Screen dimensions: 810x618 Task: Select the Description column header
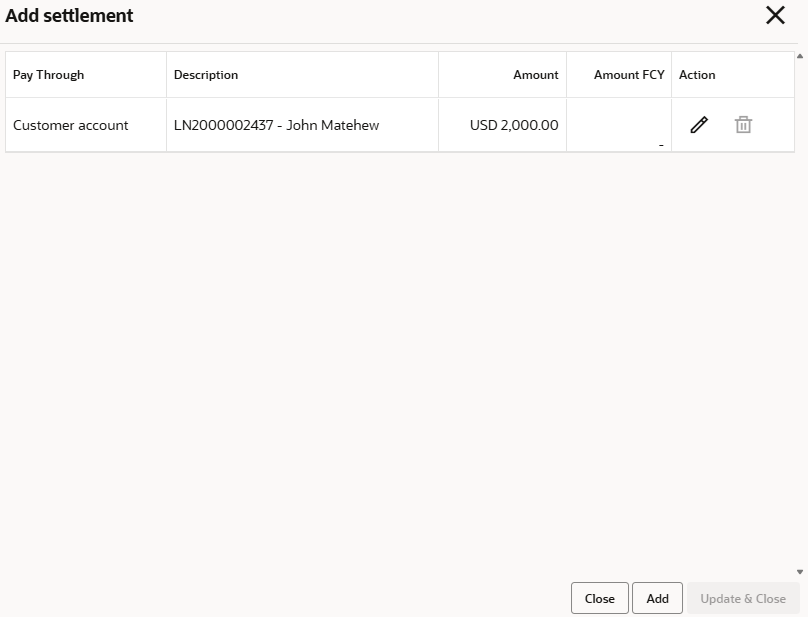(x=303, y=75)
